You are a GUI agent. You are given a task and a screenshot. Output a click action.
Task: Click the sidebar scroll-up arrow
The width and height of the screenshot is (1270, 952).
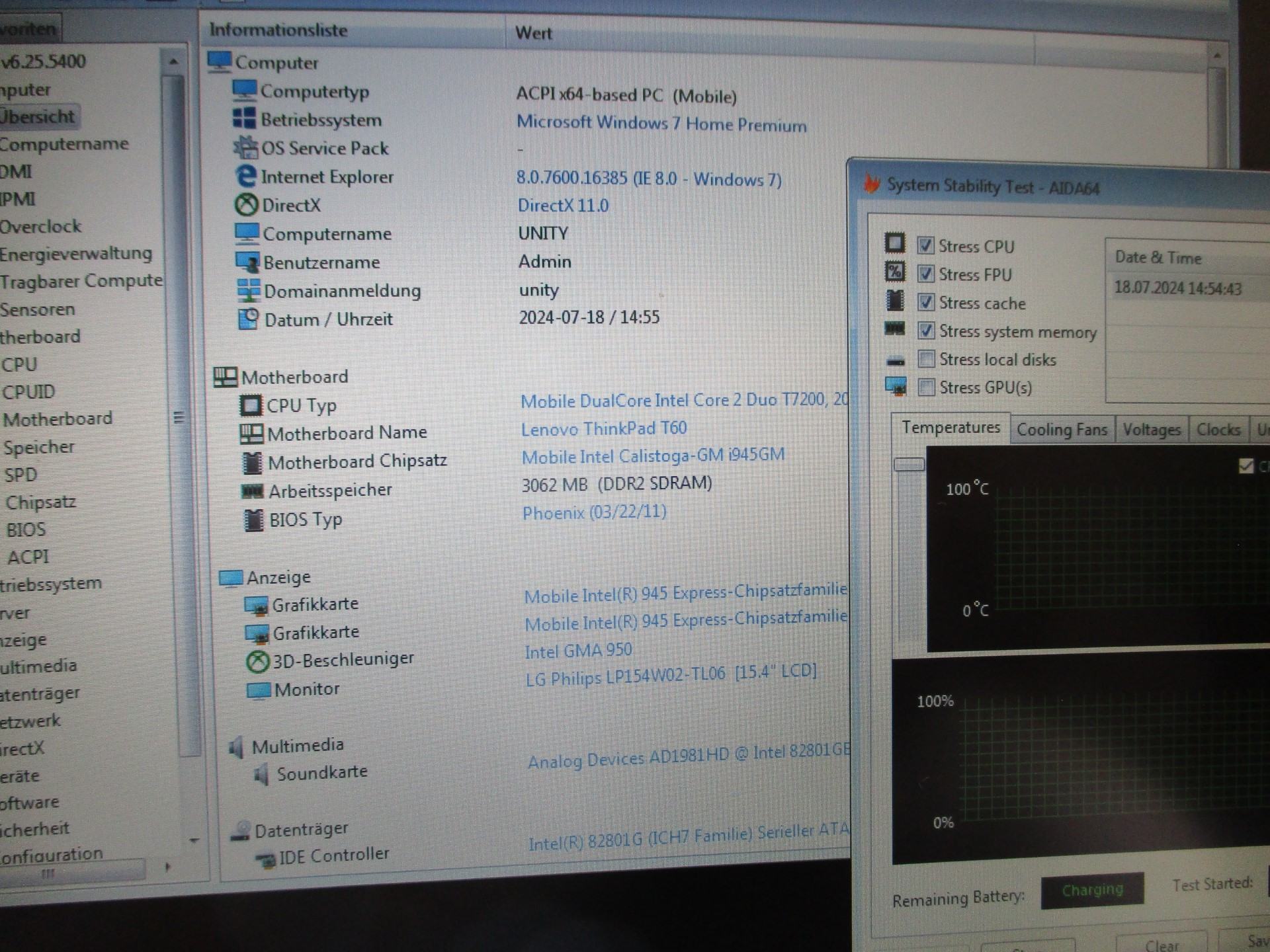[173, 61]
